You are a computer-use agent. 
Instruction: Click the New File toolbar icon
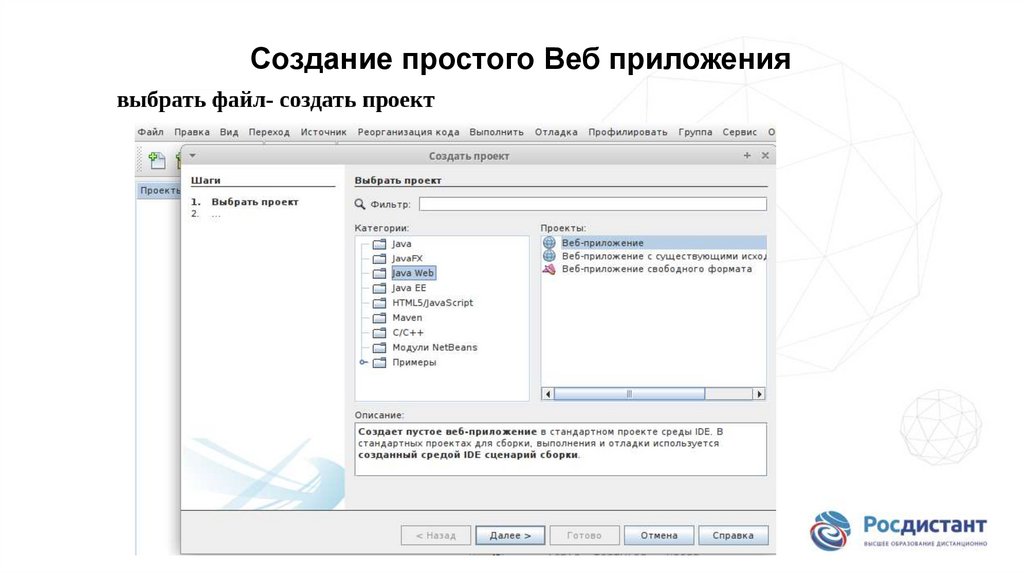[157, 160]
